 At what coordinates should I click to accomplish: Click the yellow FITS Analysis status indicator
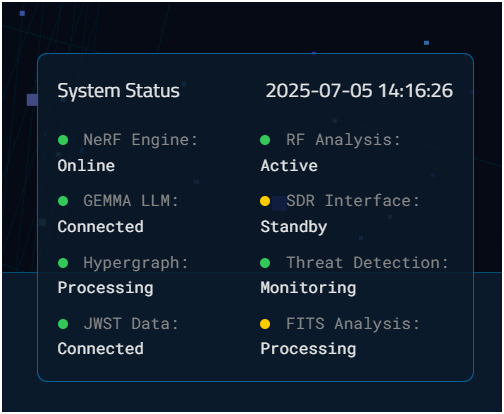click(265, 324)
